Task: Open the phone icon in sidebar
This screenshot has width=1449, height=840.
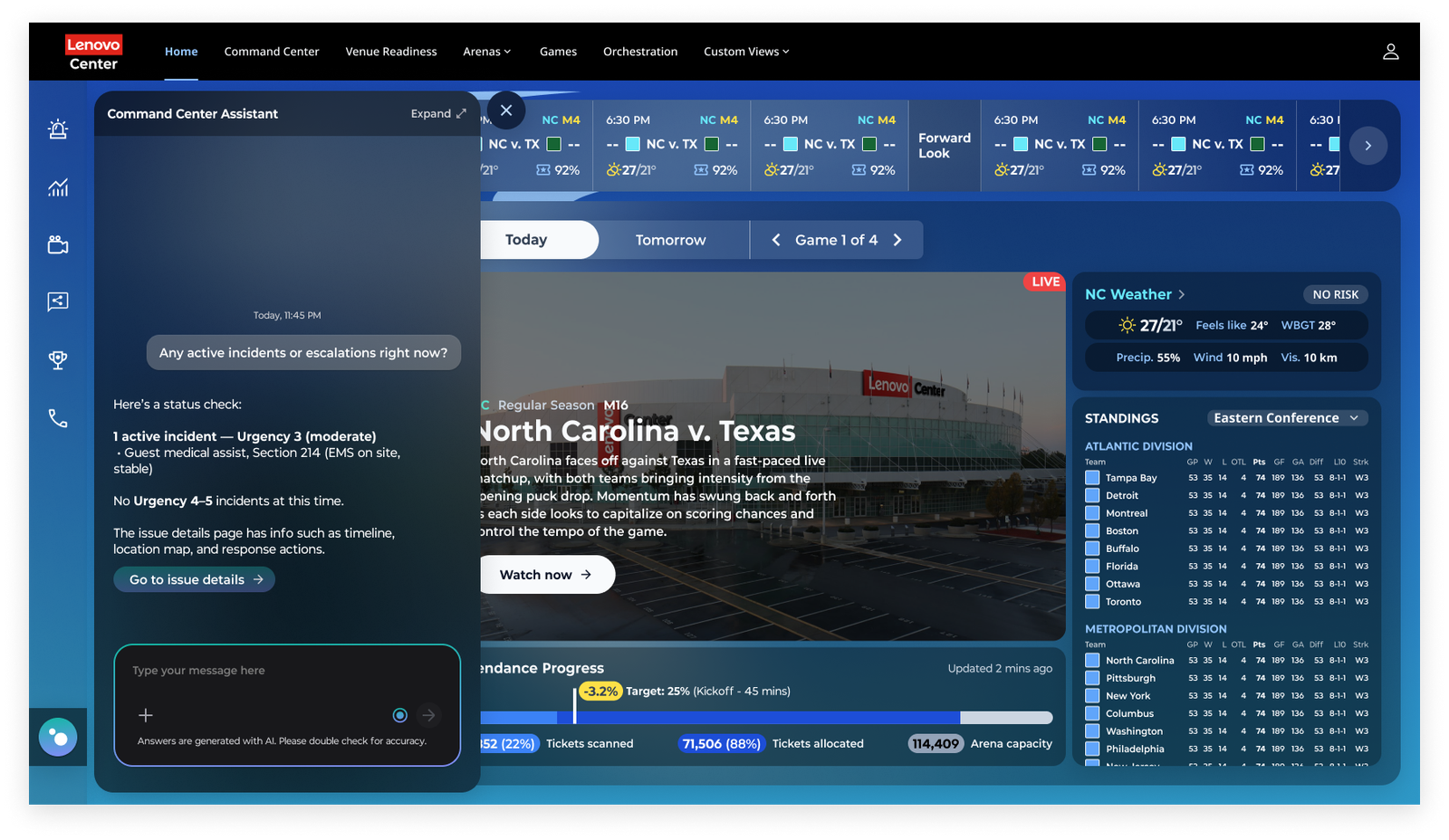Action: coord(58,418)
